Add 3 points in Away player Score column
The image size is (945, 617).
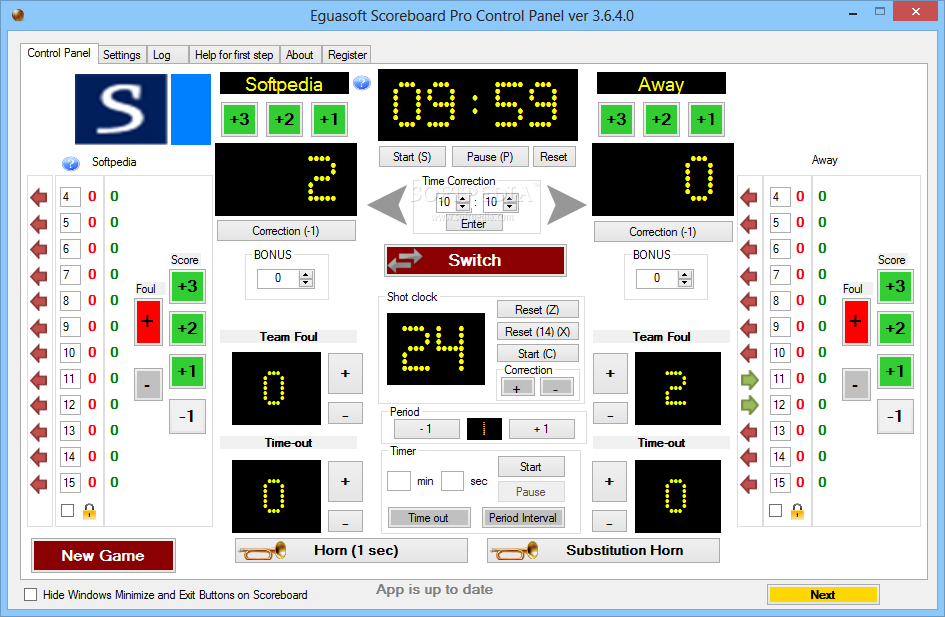click(x=895, y=286)
